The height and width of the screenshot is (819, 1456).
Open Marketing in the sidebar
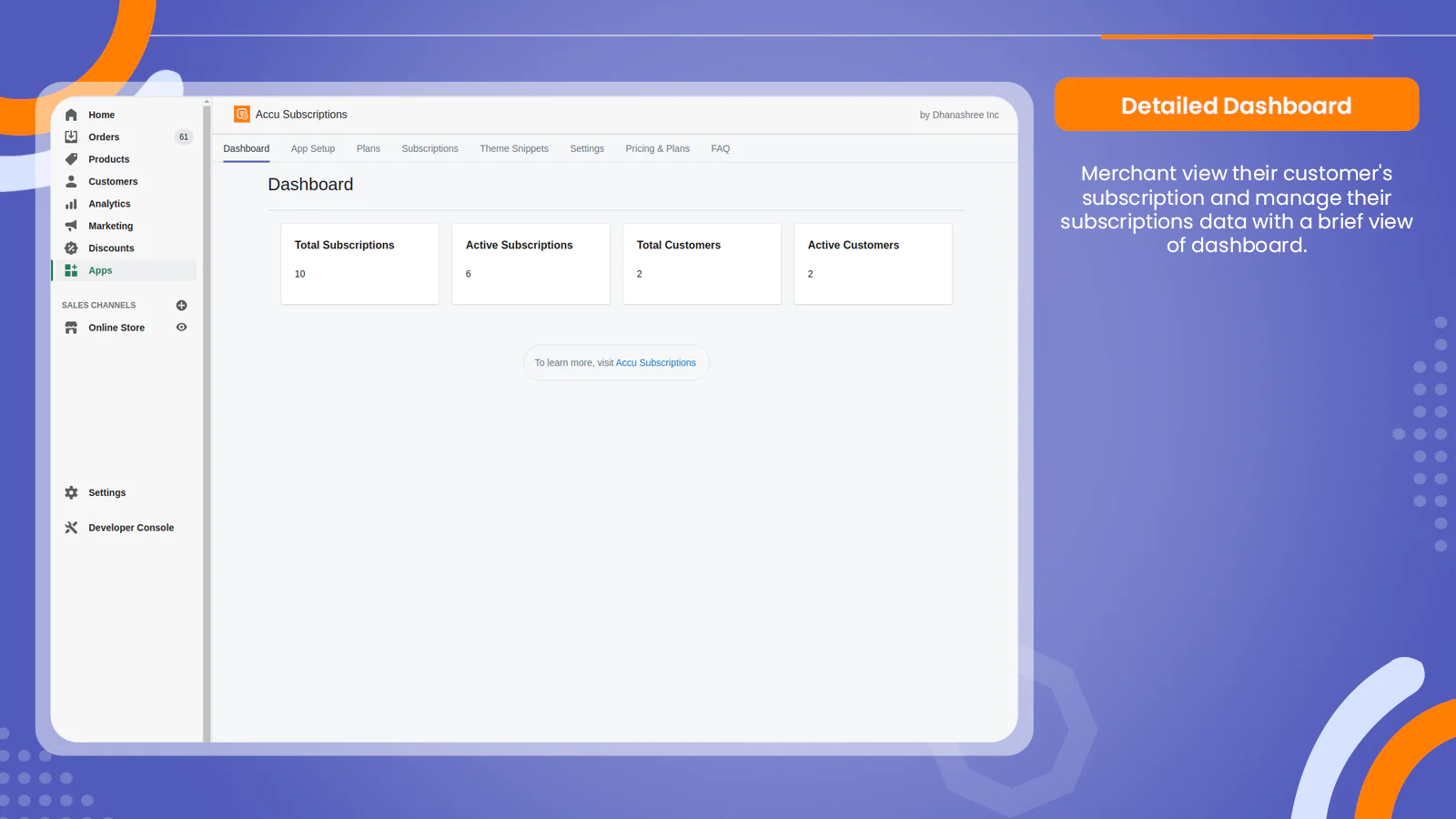(110, 226)
